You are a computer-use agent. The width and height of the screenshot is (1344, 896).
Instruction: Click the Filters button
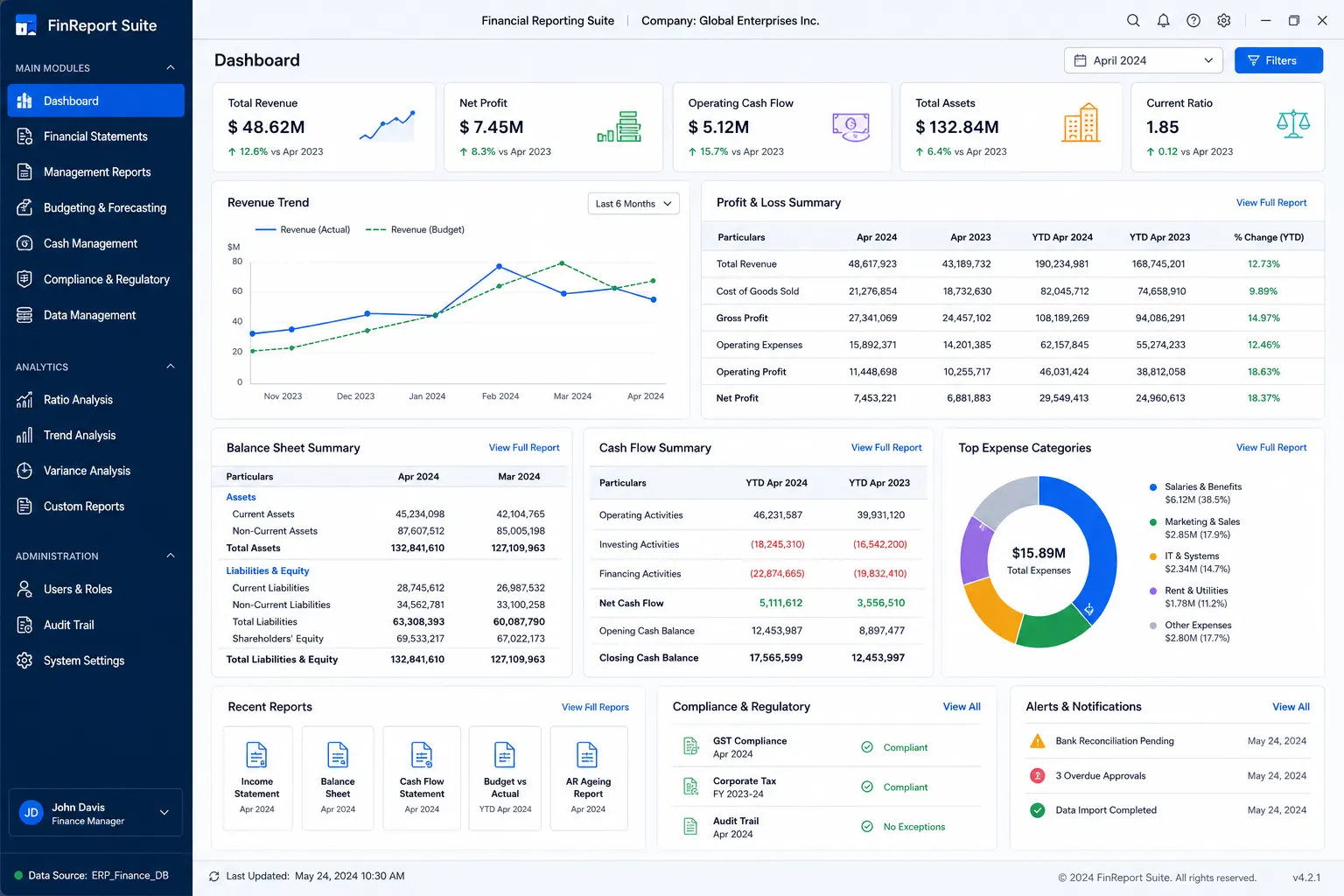point(1278,60)
